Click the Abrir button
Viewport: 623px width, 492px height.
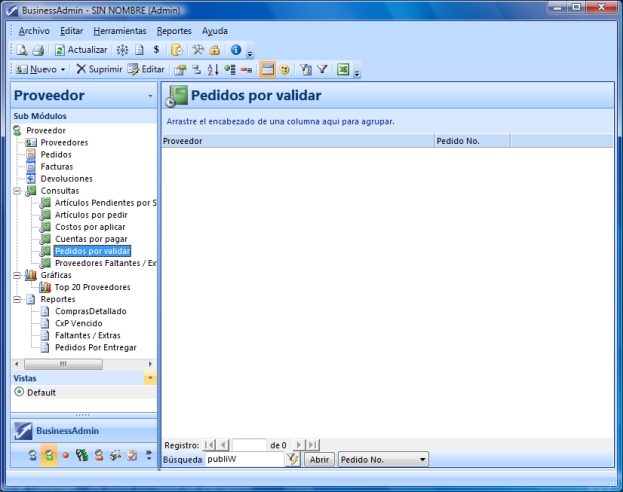[318, 459]
